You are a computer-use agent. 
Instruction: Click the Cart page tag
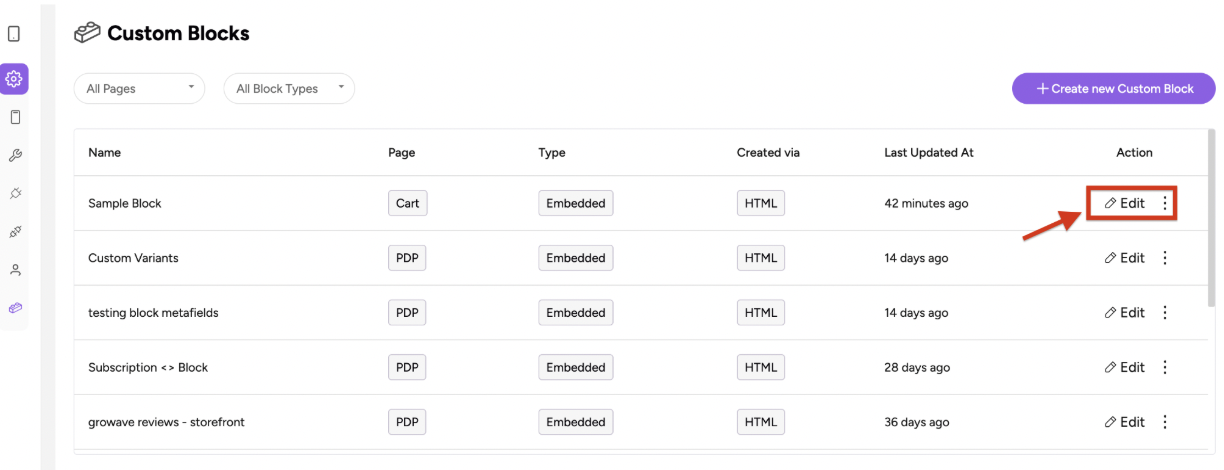(407, 203)
